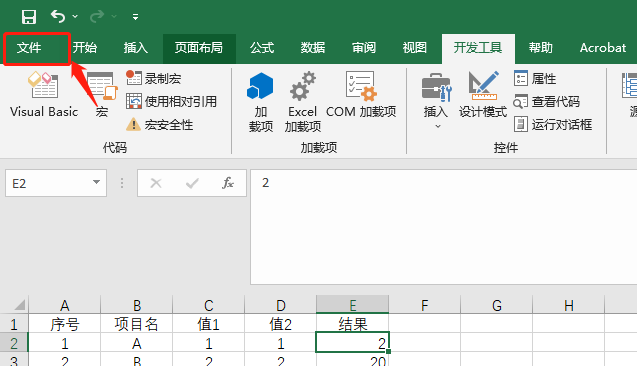Click cell containing 项目名
Image resolution: width=637 pixels, height=366 pixels.
point(136,324)
